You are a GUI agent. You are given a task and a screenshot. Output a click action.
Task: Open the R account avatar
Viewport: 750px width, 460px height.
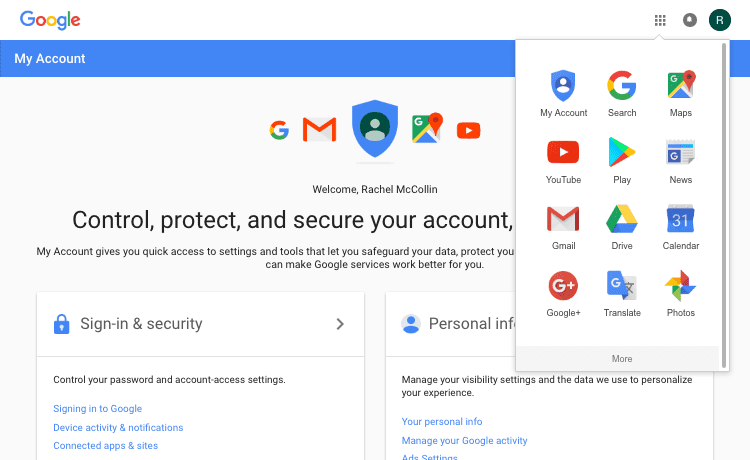719,20
